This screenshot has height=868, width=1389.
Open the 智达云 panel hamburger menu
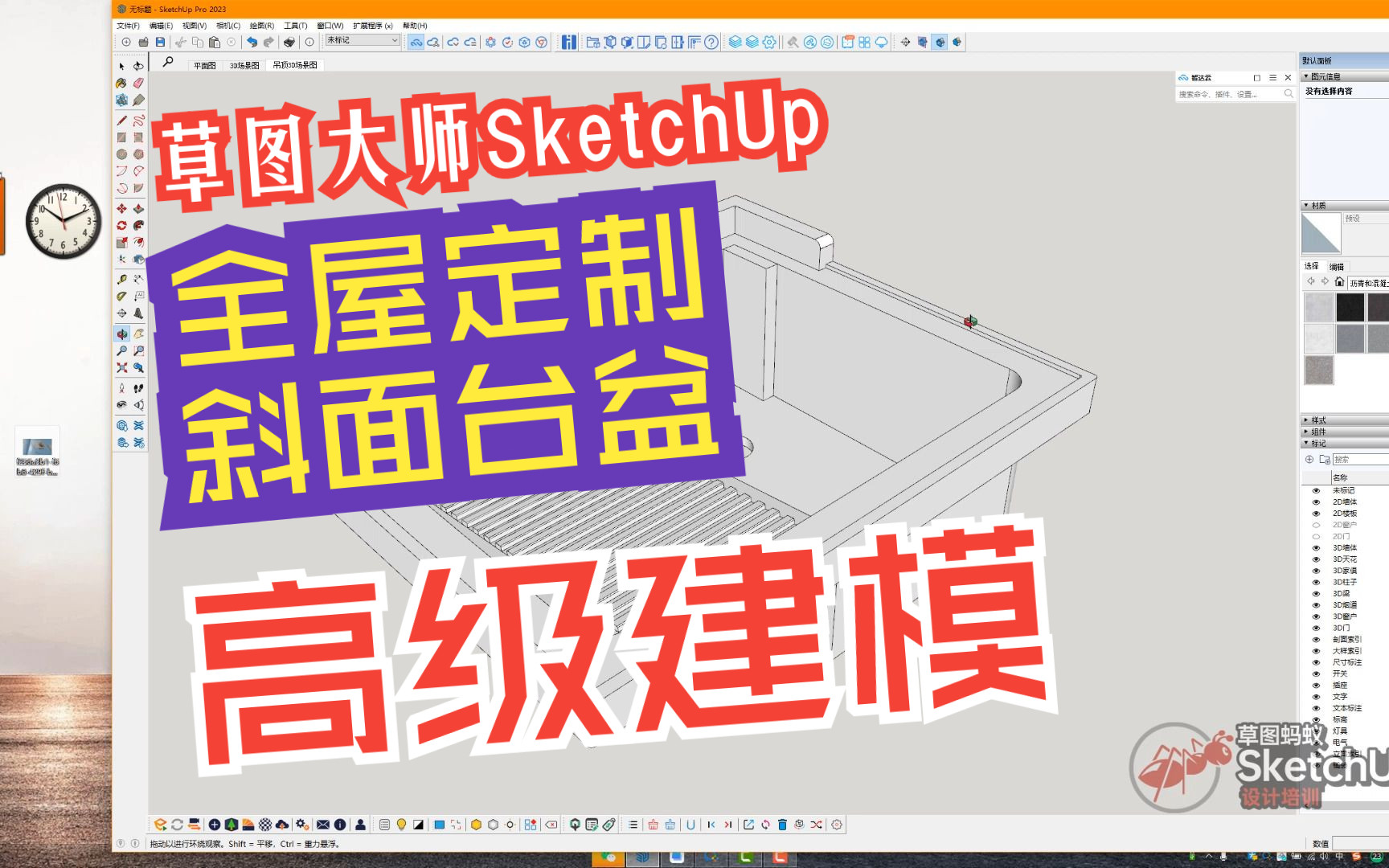pyautogui.click(x=1272, y=78)
